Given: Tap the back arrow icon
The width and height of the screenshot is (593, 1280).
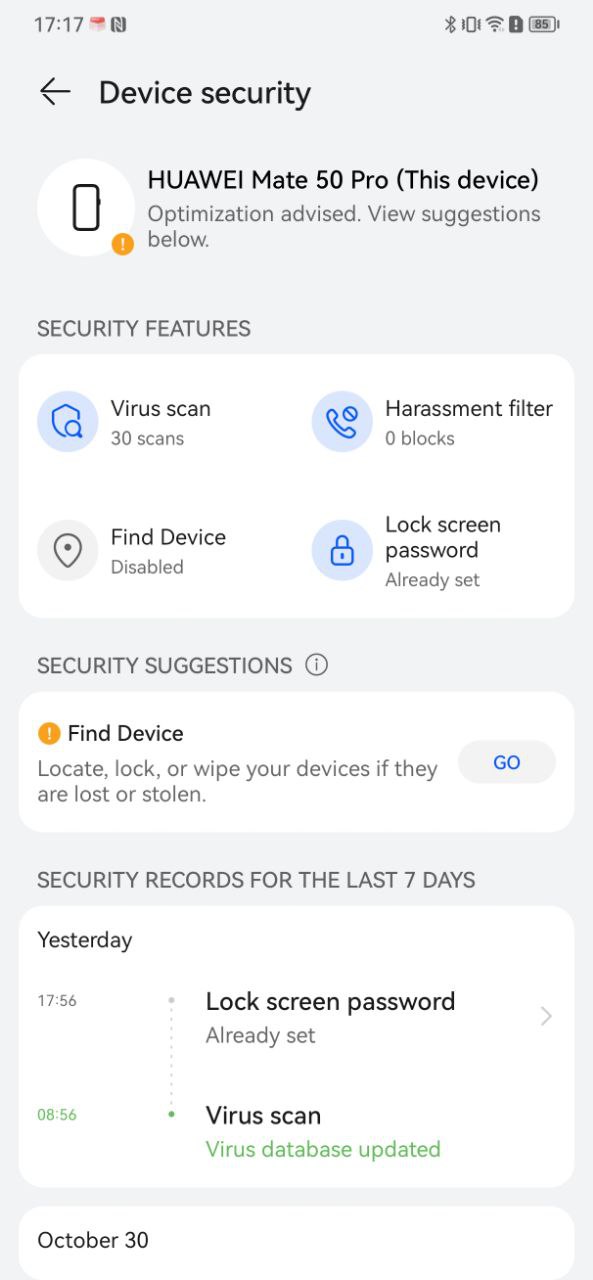Looking at the screenshot, I should click(x=55, y=92).
